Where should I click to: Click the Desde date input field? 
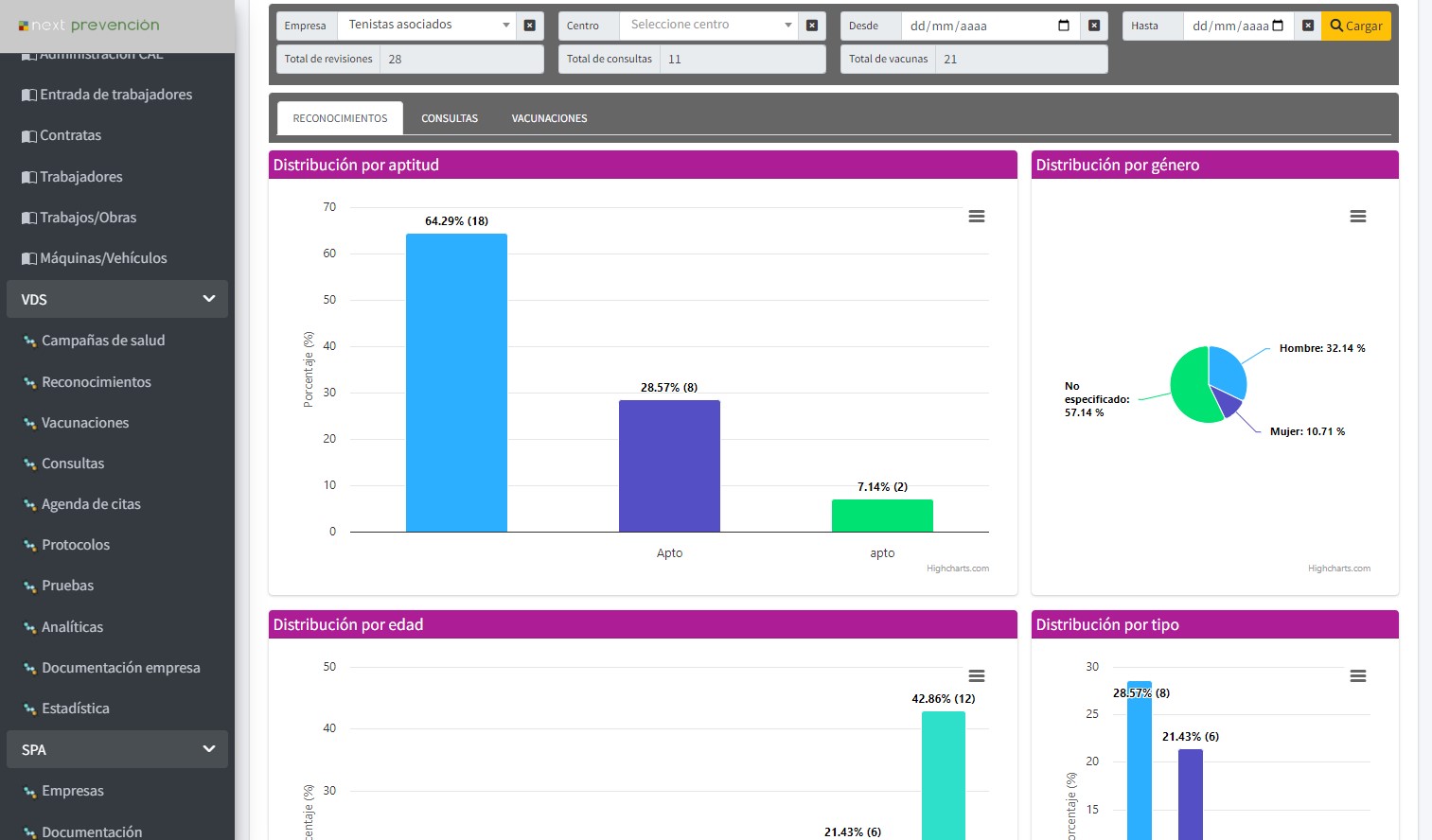pos(991,26)
